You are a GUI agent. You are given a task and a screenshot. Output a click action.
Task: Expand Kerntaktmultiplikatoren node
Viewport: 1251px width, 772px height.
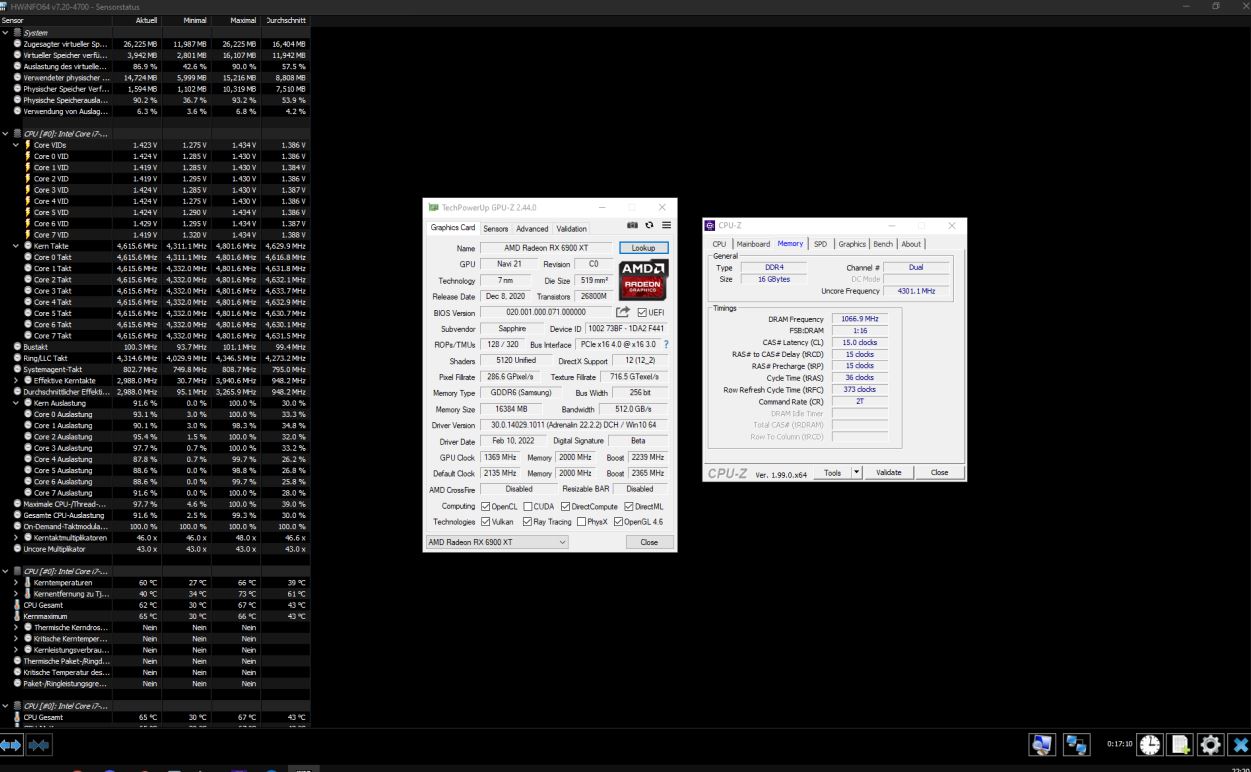click(x=17, y=537)
